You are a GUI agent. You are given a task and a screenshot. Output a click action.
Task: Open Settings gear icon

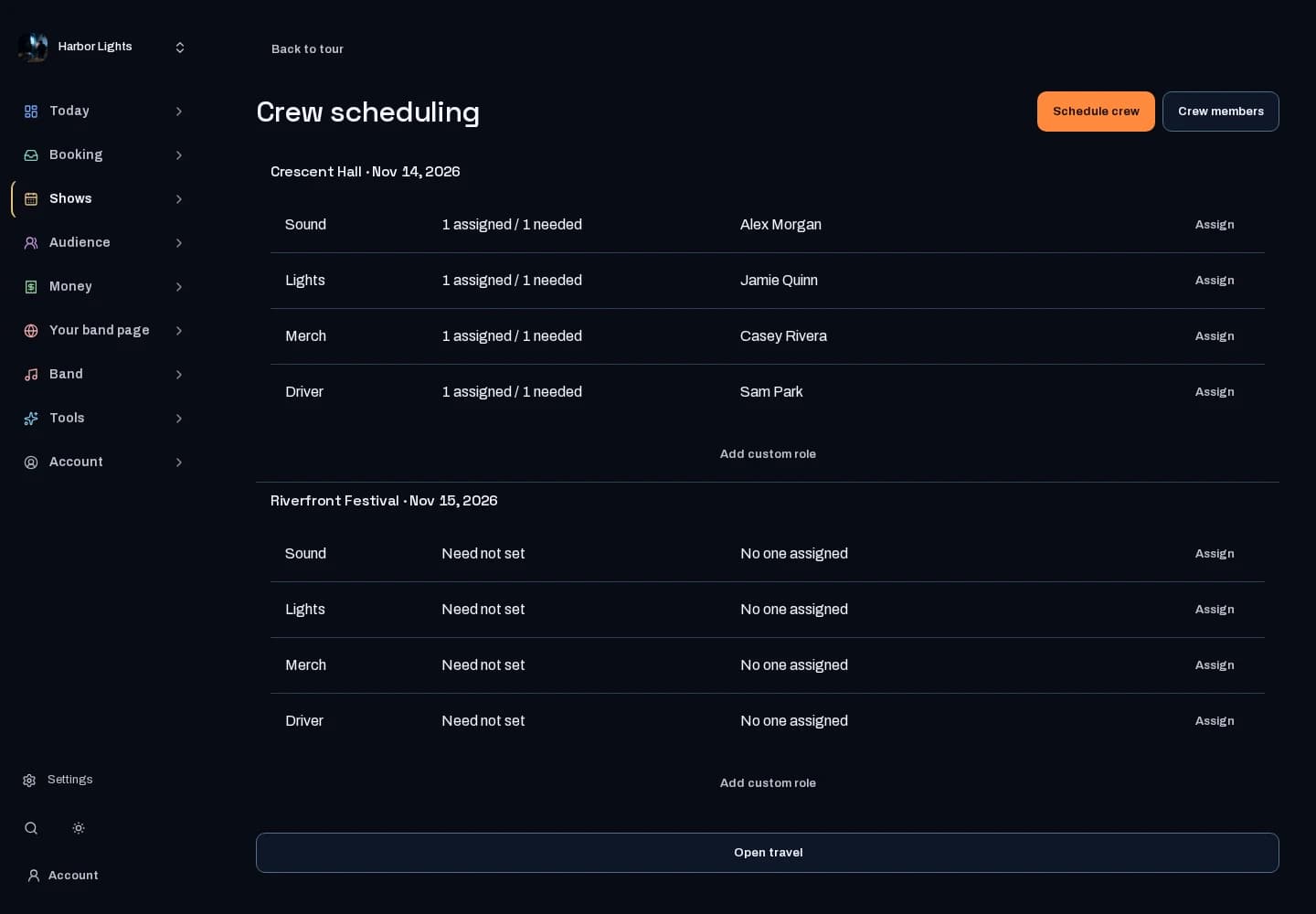29,781
